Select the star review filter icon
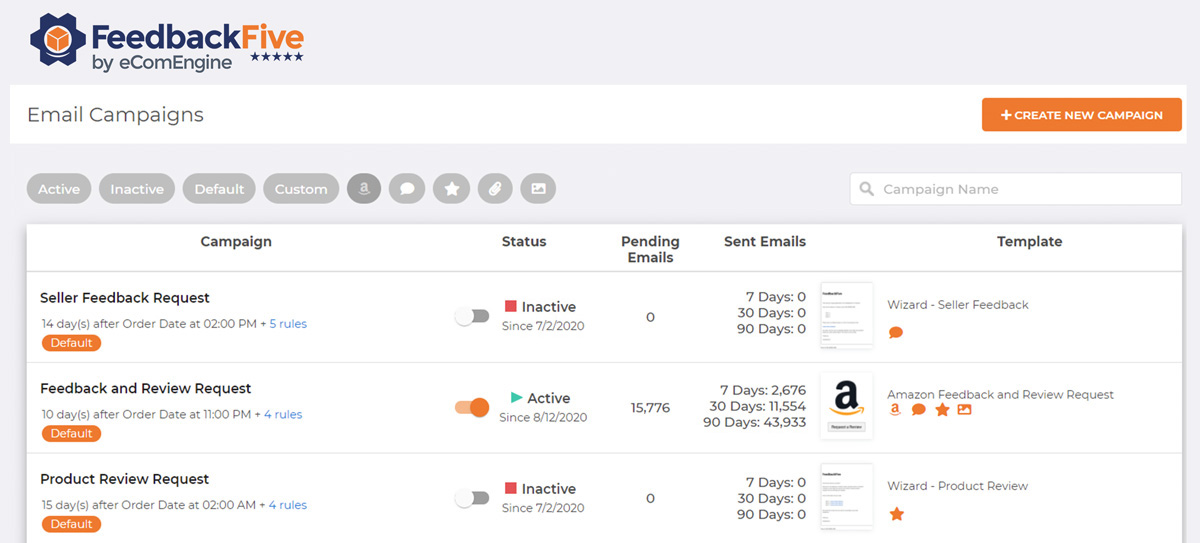 point(451,189)
